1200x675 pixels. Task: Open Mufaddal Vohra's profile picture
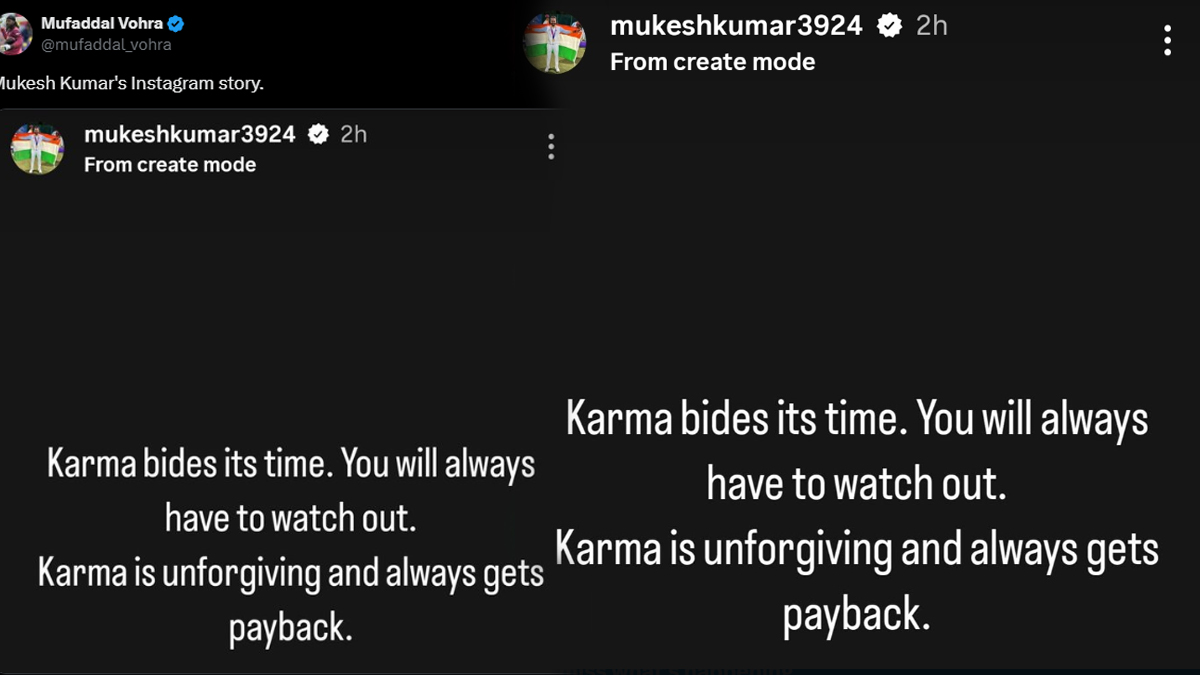point(14,34)
